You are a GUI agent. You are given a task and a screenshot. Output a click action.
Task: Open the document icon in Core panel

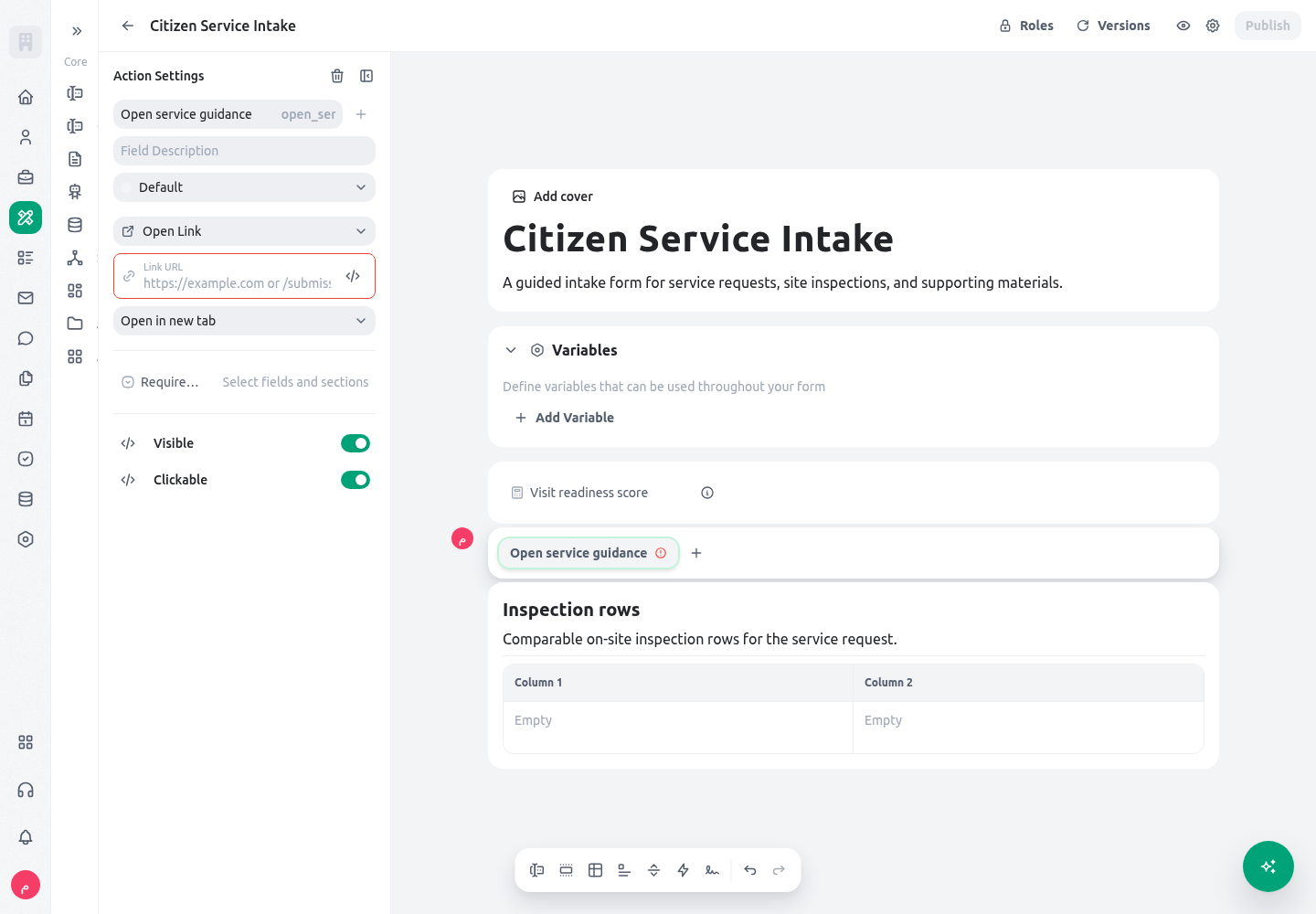pos(75,159)
